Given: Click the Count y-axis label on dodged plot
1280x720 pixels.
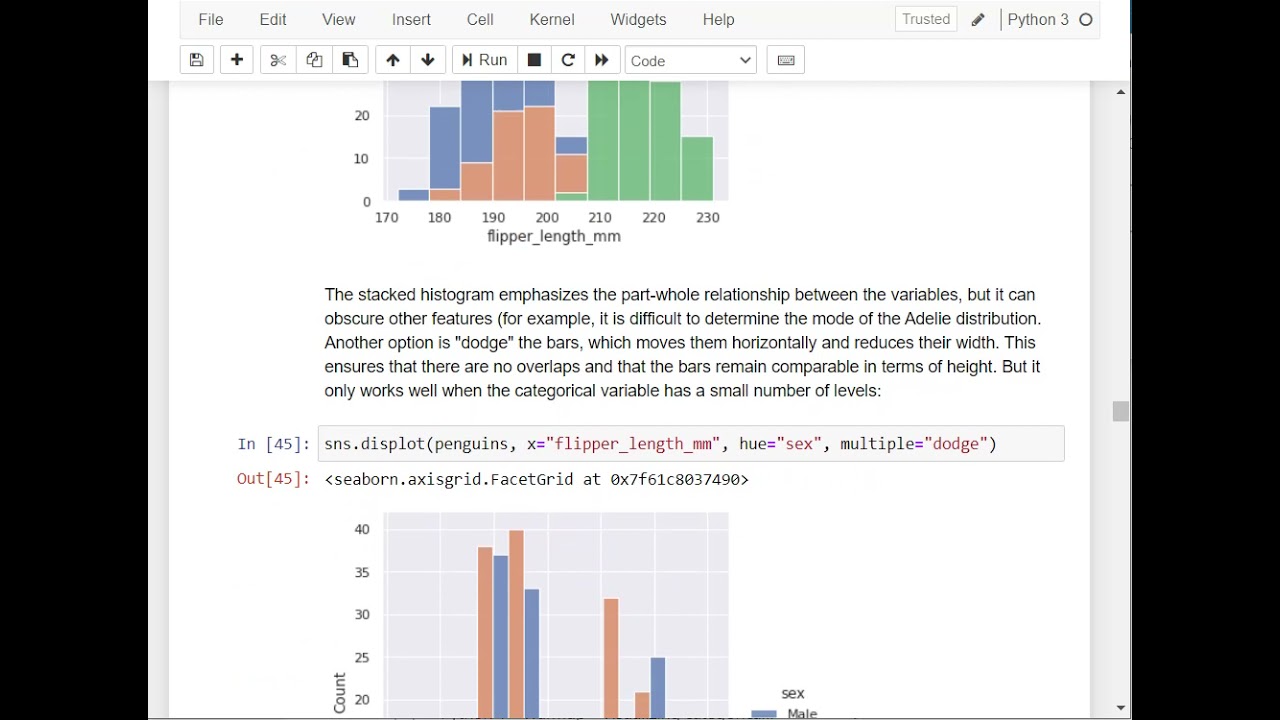Looking at the screenshot, I should click(340, 692).
